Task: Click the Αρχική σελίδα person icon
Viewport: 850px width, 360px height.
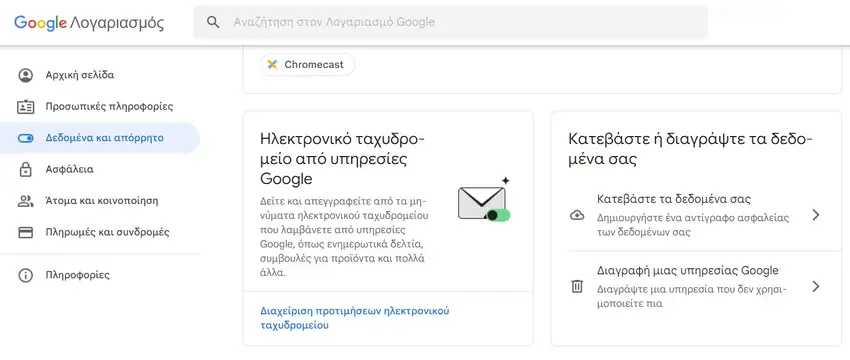Action: pos(25,75)
